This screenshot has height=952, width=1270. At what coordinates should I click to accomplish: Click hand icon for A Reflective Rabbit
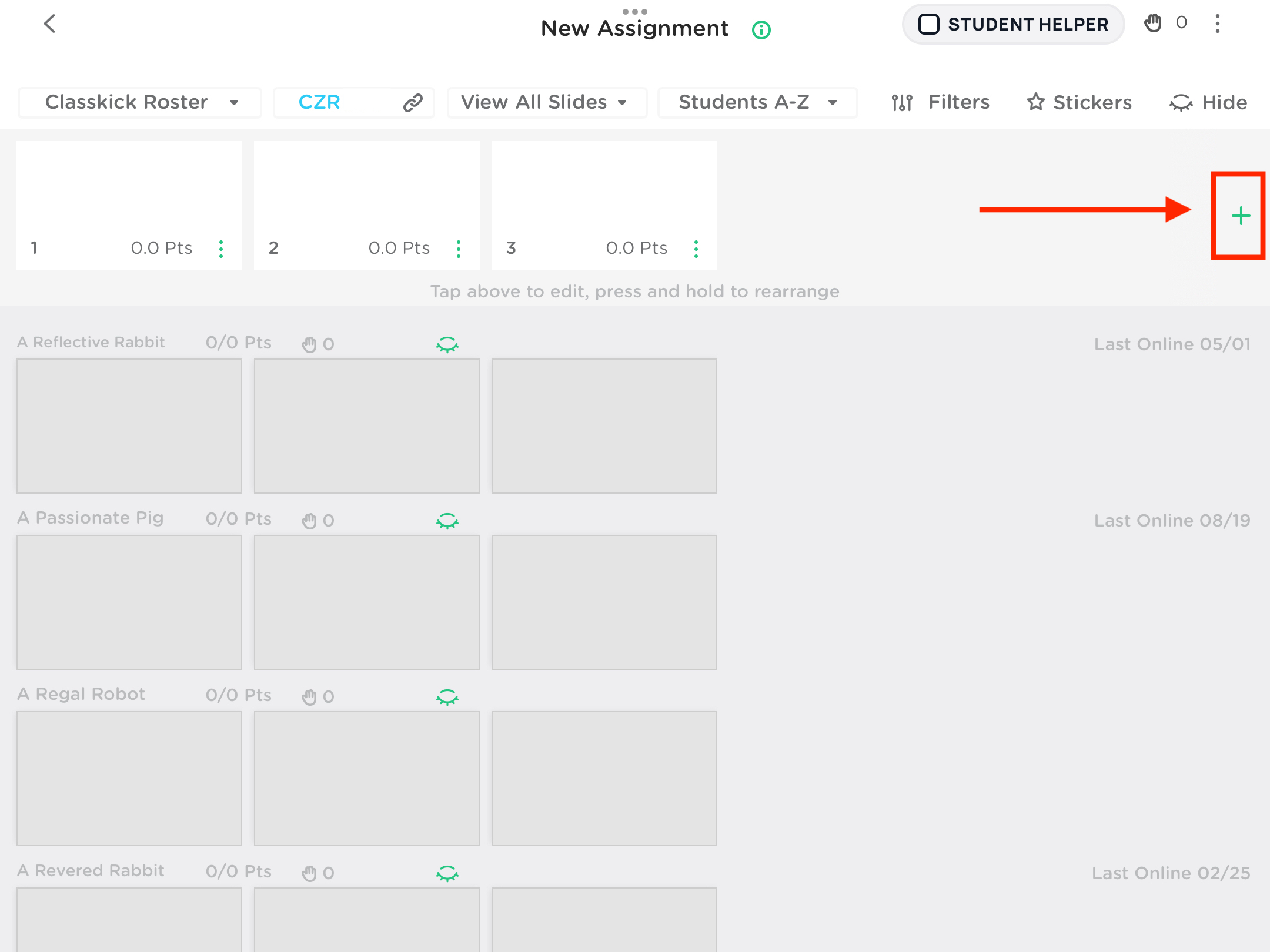[309, 344]
